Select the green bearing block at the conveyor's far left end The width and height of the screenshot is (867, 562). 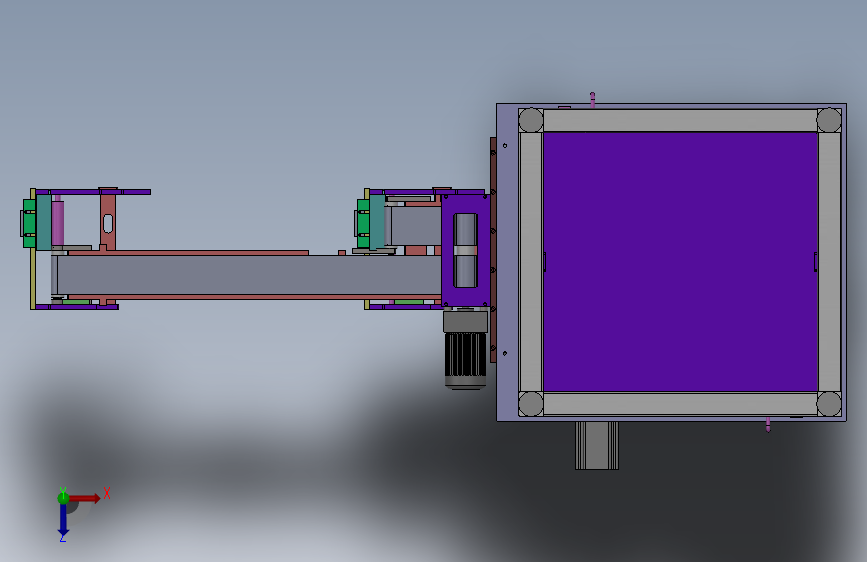[29, 223]
